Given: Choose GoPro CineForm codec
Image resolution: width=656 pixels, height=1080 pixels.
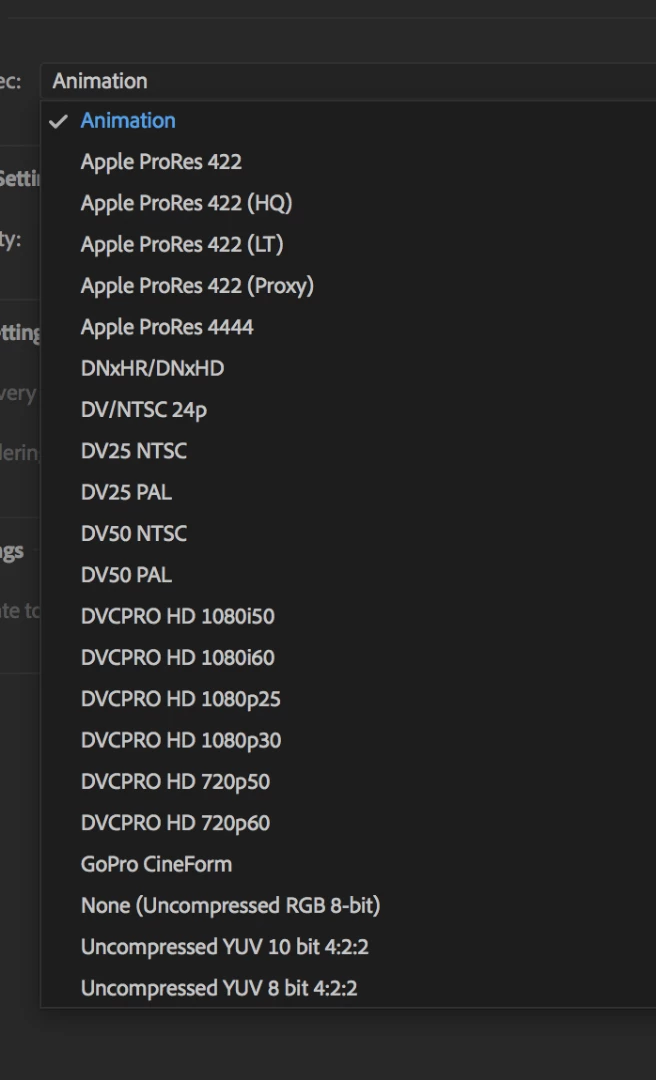Looking at the screenshot, I should pyautogui.click(x=348, y=864).
